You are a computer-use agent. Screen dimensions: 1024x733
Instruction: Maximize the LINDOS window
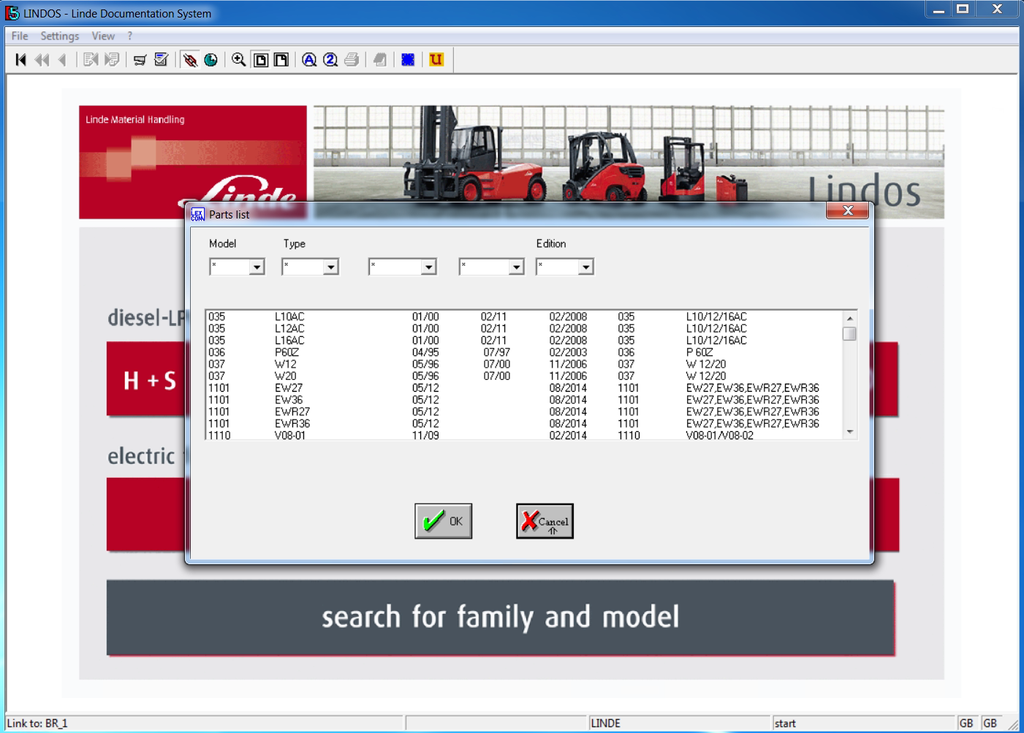(963, 9)
